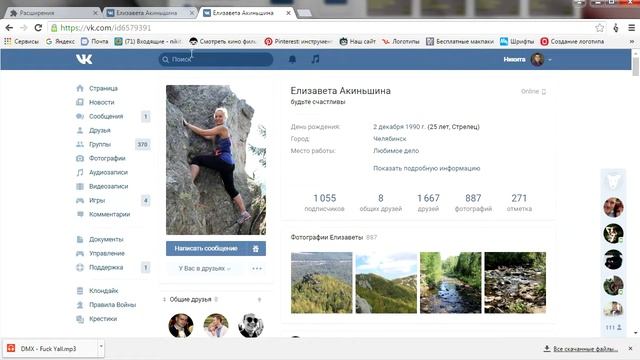
Task: Open the three-dots actions menu under photo
Action: (257, 268)
